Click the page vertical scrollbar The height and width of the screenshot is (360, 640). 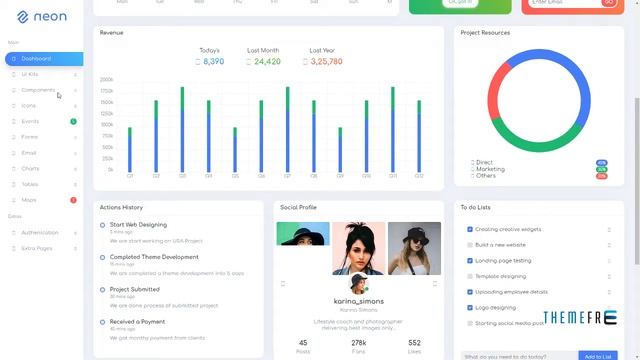pos(636,181)
